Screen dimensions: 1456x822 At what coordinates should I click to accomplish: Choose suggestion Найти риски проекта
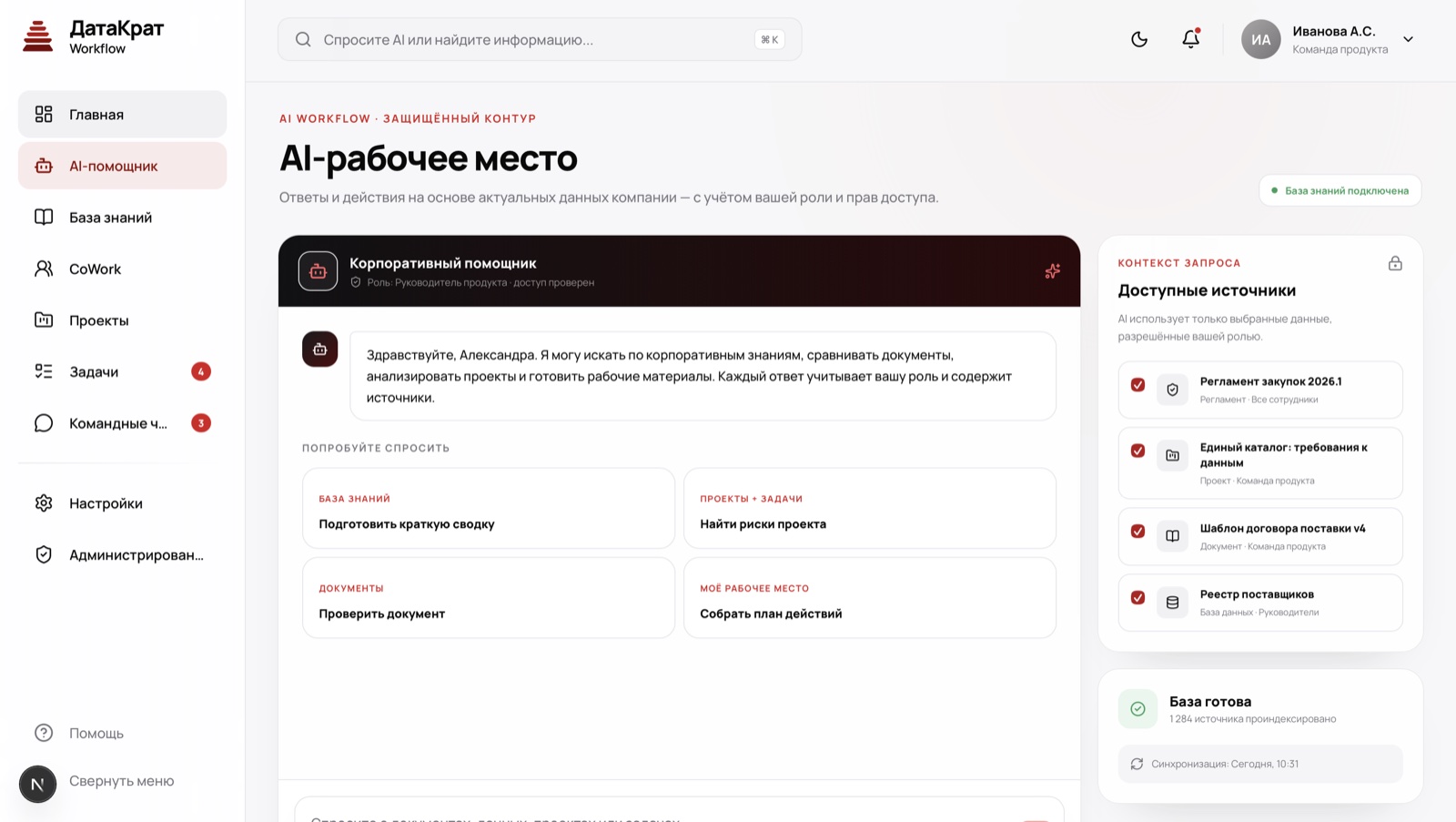870,508
